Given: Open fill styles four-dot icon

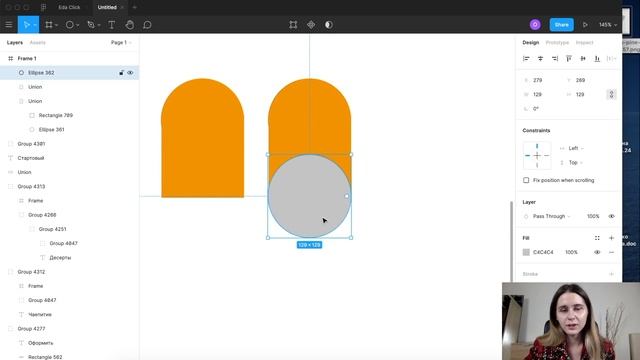Looking at the screenshot, I should [597, 238].
